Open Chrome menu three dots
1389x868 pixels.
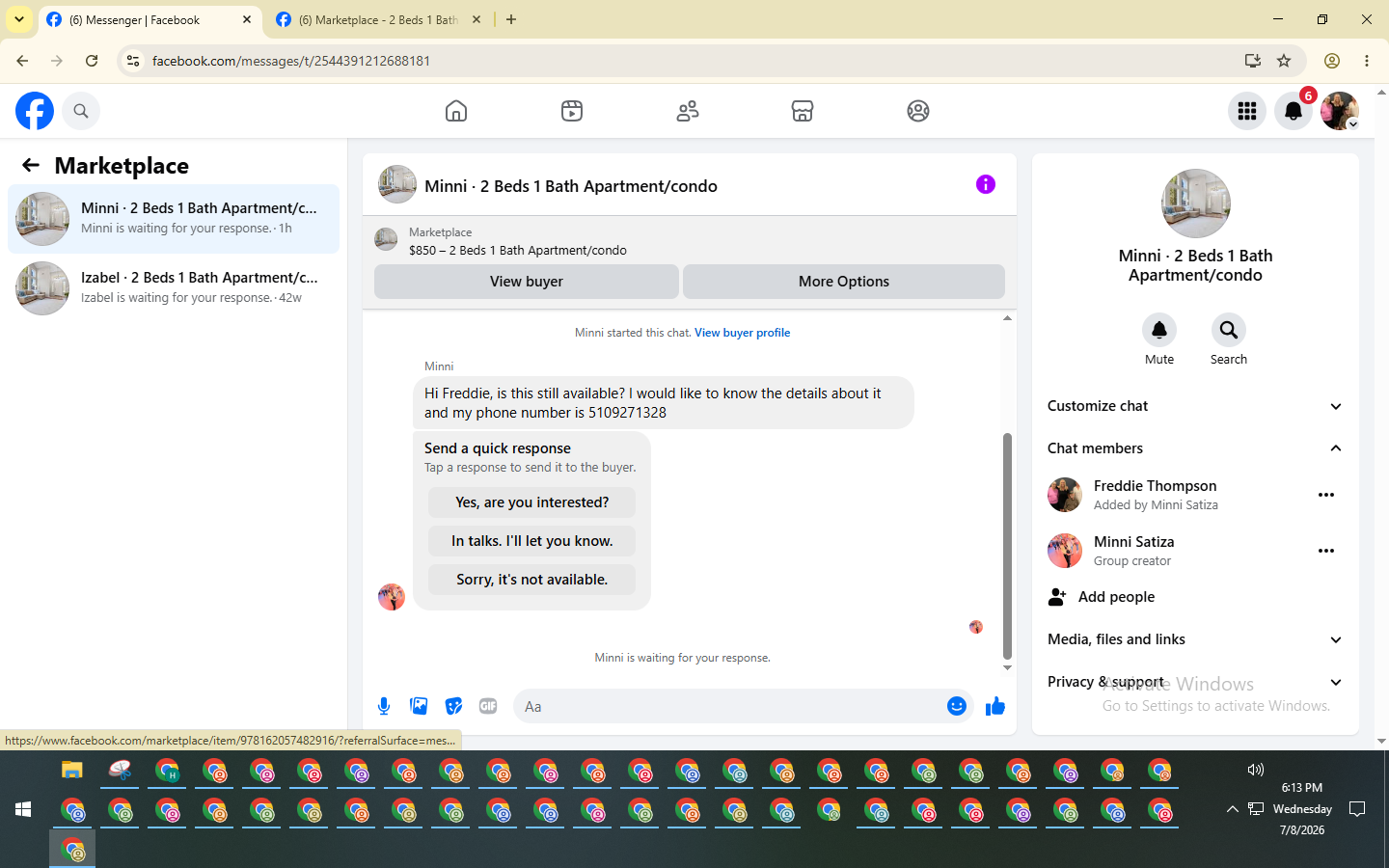(x=1367, y=61)
